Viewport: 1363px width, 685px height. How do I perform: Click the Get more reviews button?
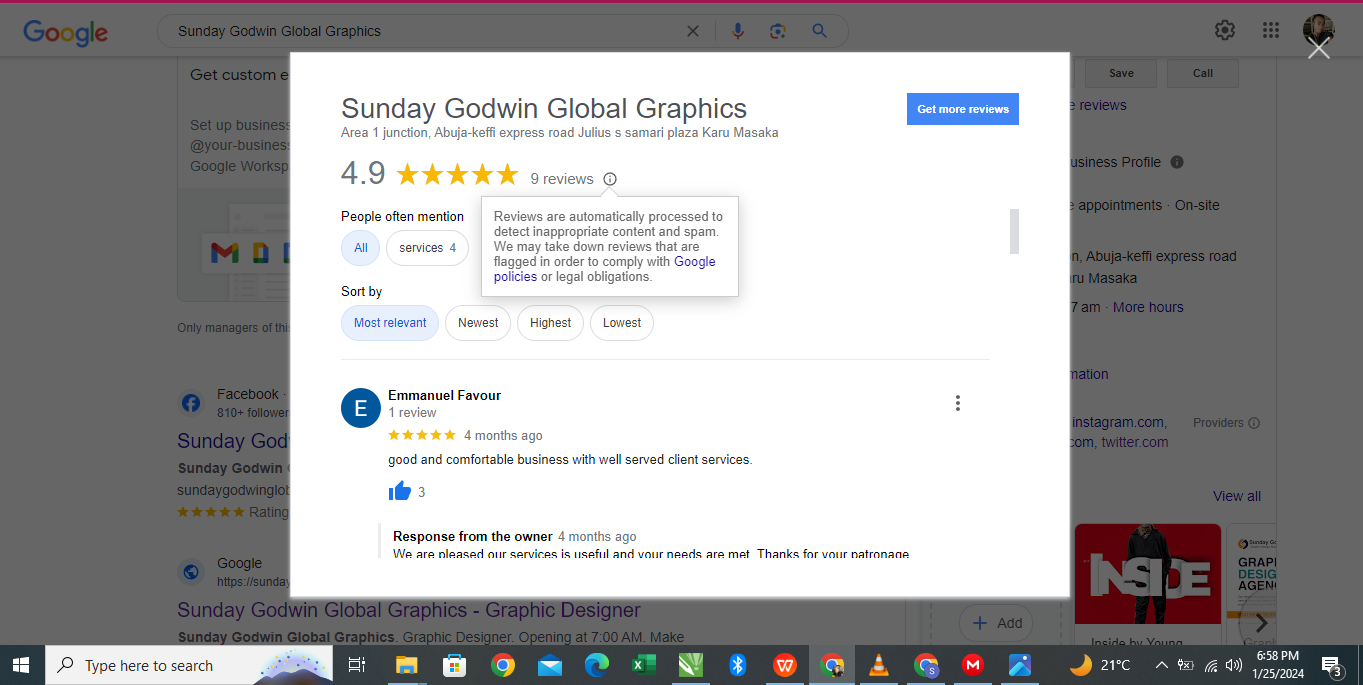coord(963,109)
